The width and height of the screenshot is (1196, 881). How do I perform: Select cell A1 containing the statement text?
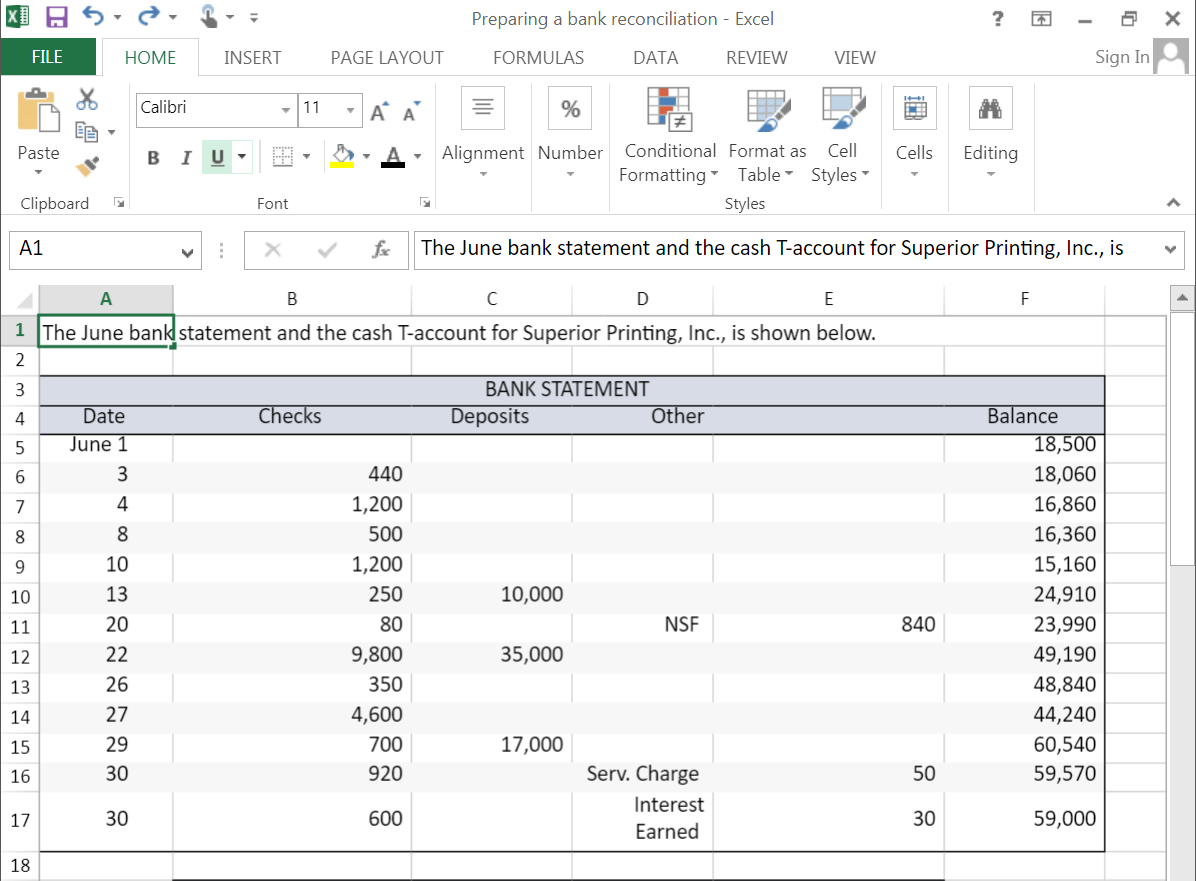pos(105,331)
